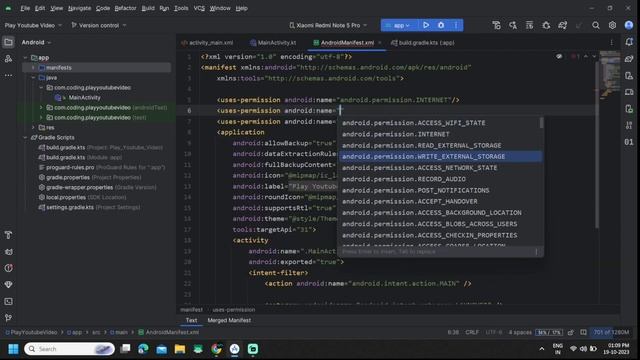Viewport: 640px width, 360px height.
Task: Expand the res folder
Action: [x=33, y=128]
